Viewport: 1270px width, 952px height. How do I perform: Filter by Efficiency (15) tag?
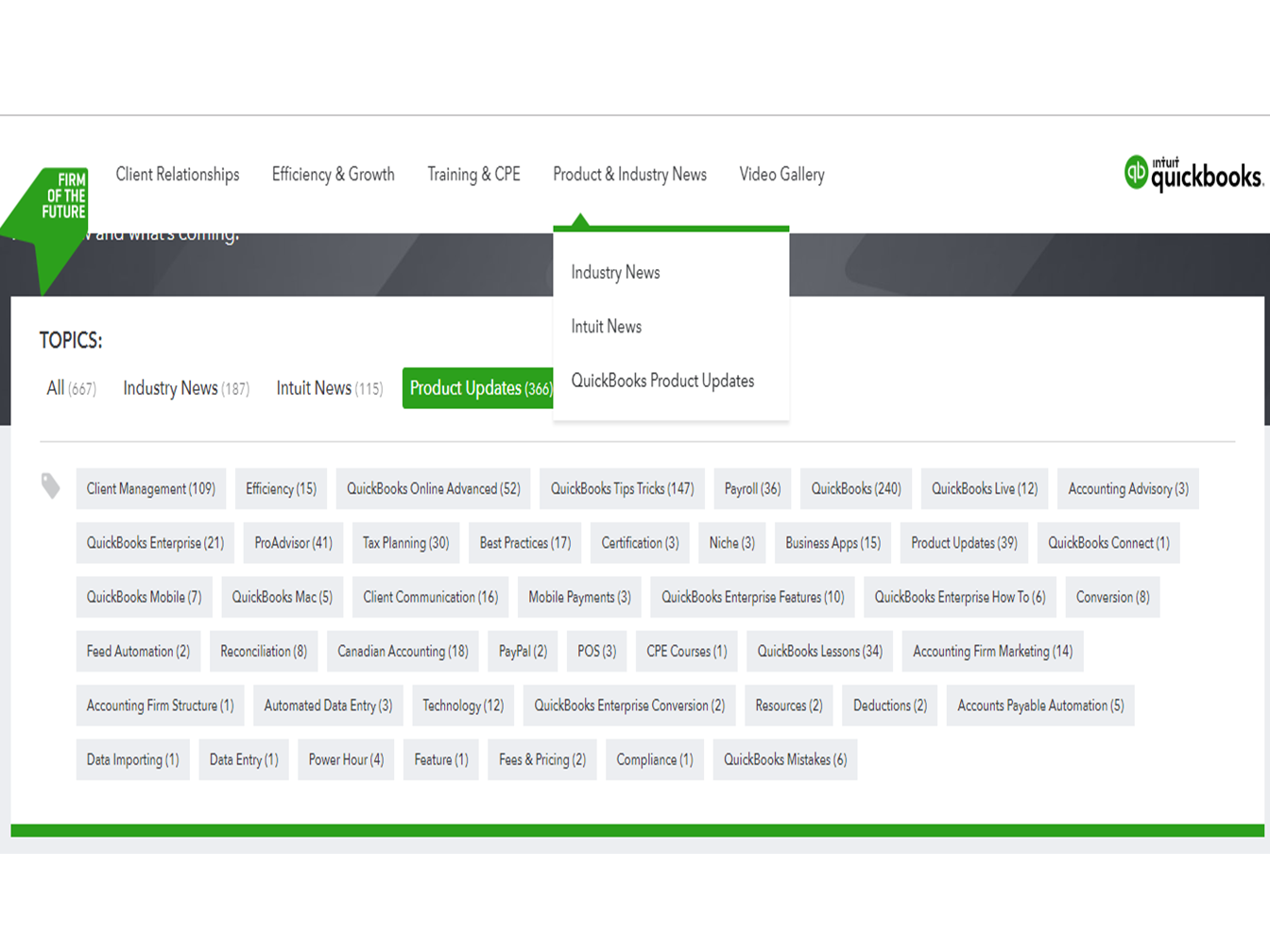pyautogui.click(x=282, y=489)
